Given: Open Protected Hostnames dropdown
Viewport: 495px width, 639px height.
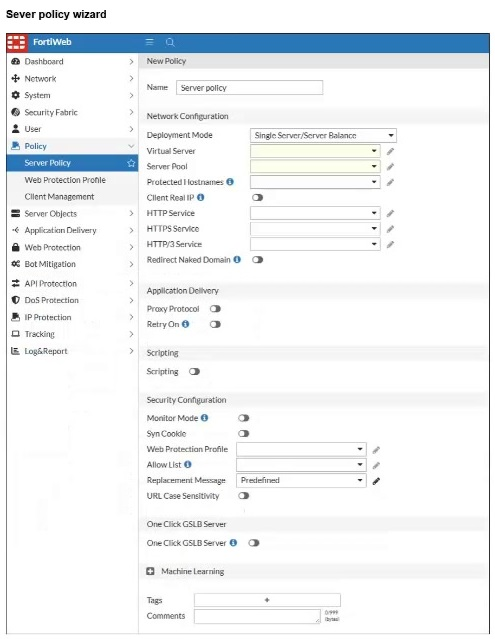Looking at the screenshot, I should point(315,182).
